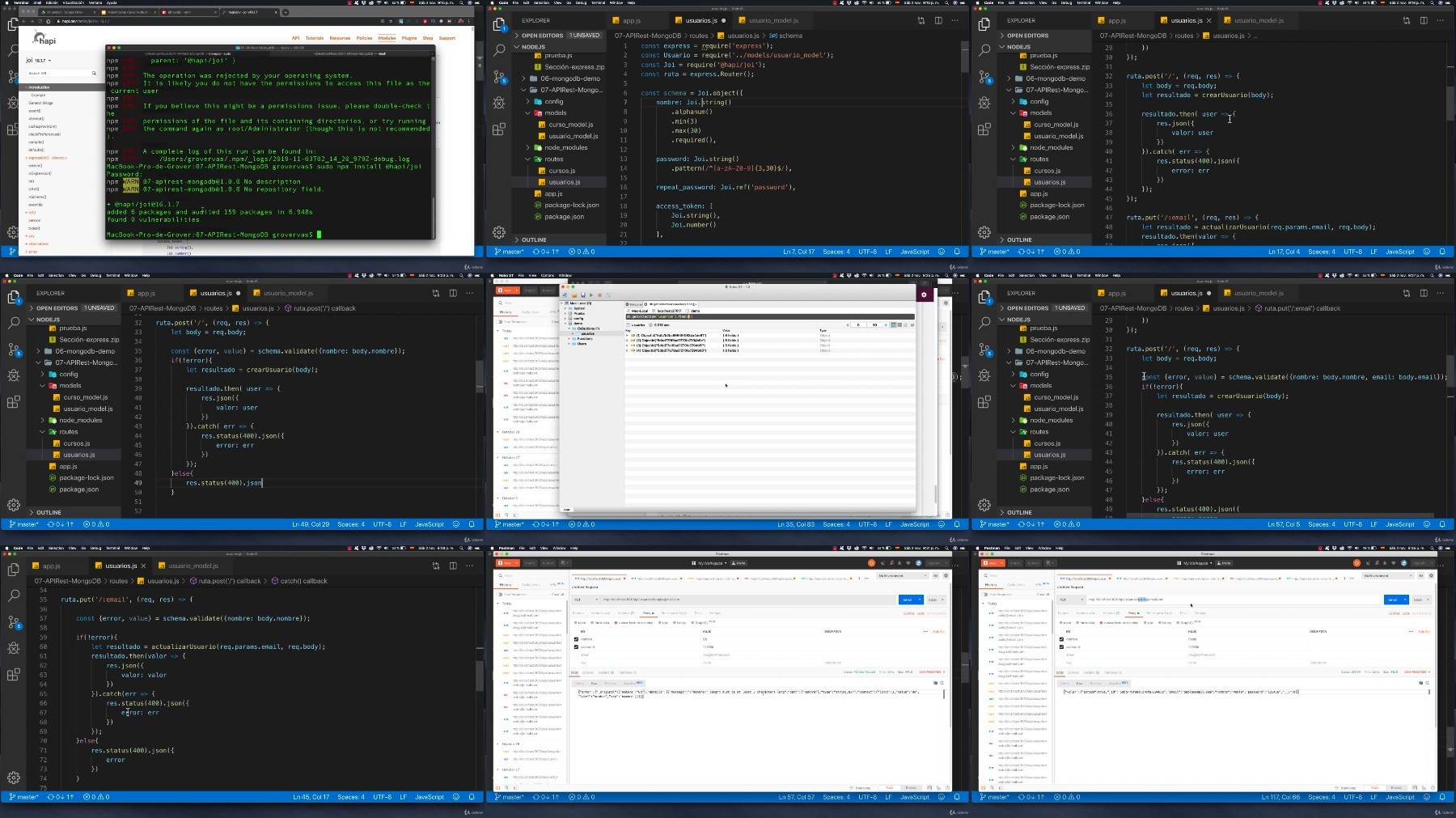Switch to app.js tab in 'Ln 17, Col 4' editor

1116,20
